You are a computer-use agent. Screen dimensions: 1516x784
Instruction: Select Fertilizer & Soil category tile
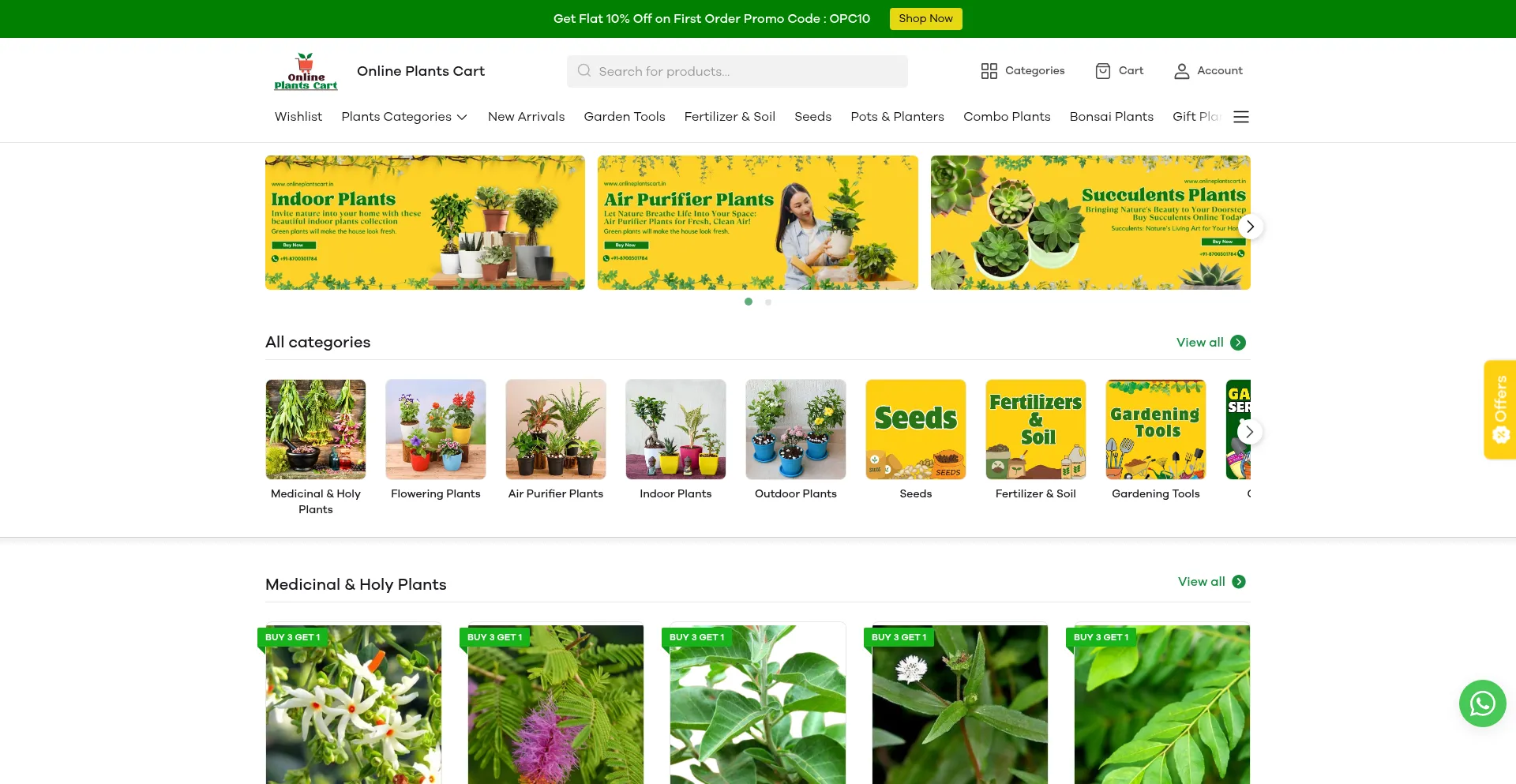[1036, 430]
